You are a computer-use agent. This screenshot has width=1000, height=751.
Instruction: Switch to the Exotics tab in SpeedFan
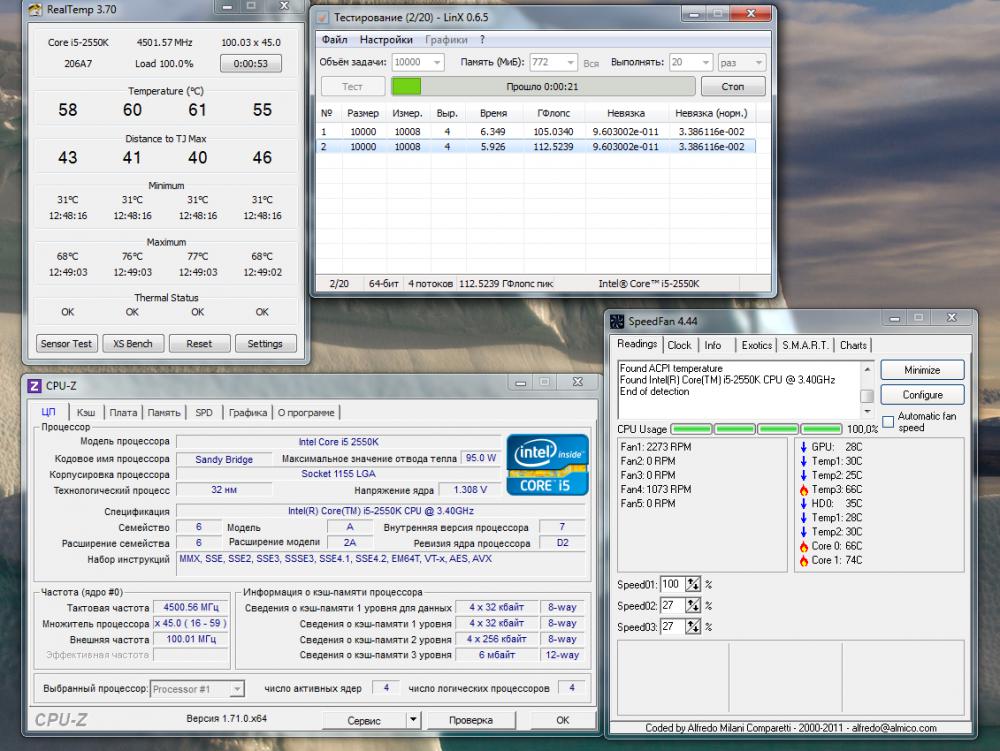point(756,345)
